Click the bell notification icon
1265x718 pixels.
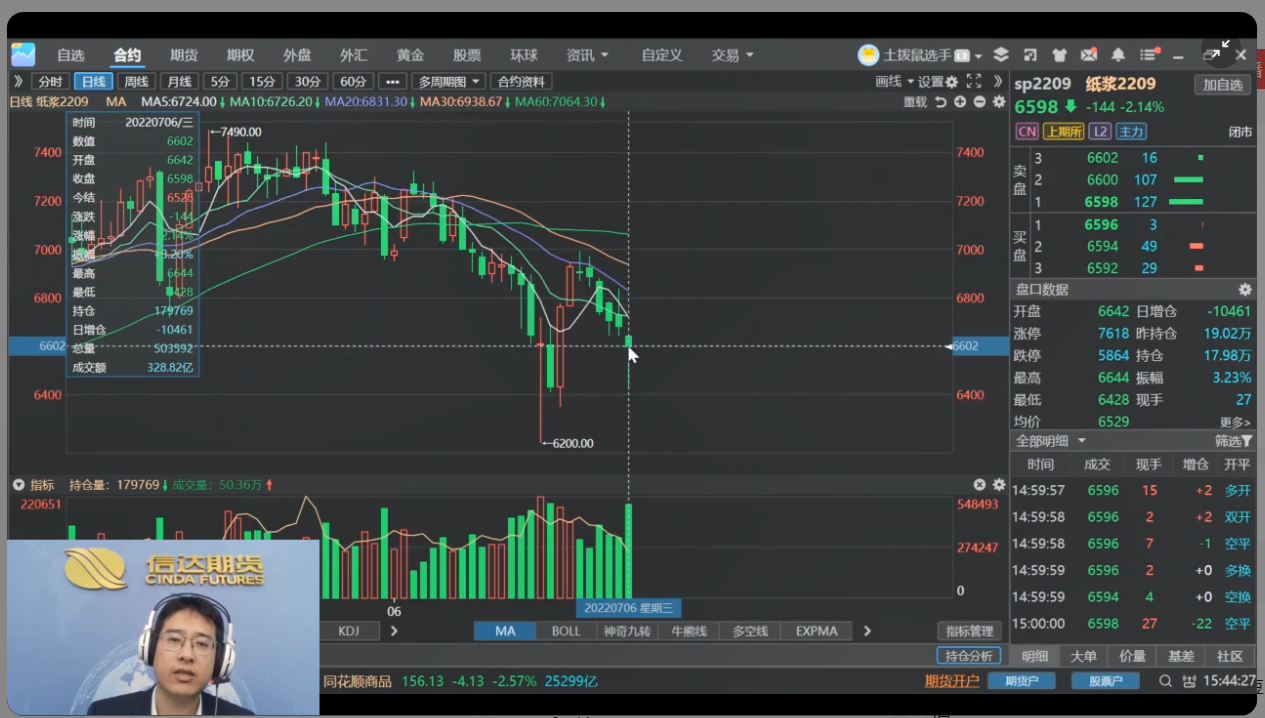(1118, 55)
